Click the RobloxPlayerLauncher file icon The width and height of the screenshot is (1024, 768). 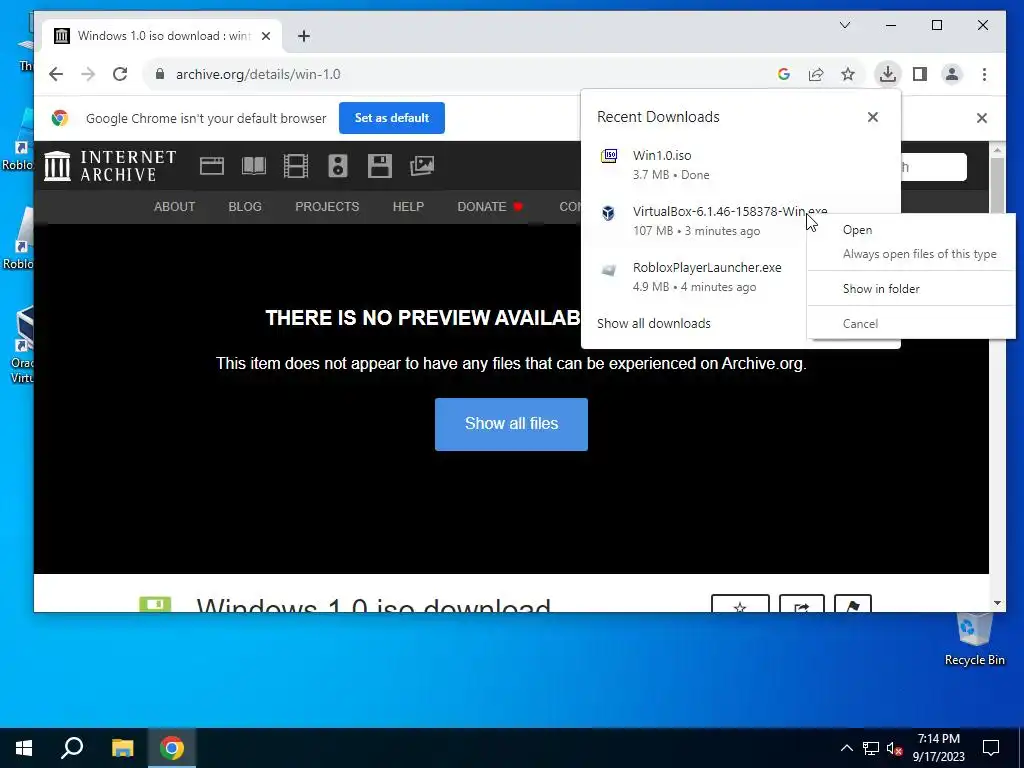coord(608,269)
